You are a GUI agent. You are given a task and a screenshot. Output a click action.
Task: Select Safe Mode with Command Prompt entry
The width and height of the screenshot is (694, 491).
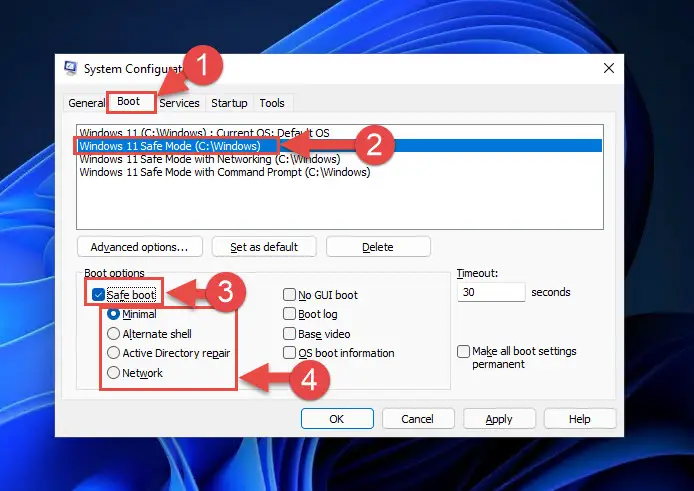click(x=340, y=172)
